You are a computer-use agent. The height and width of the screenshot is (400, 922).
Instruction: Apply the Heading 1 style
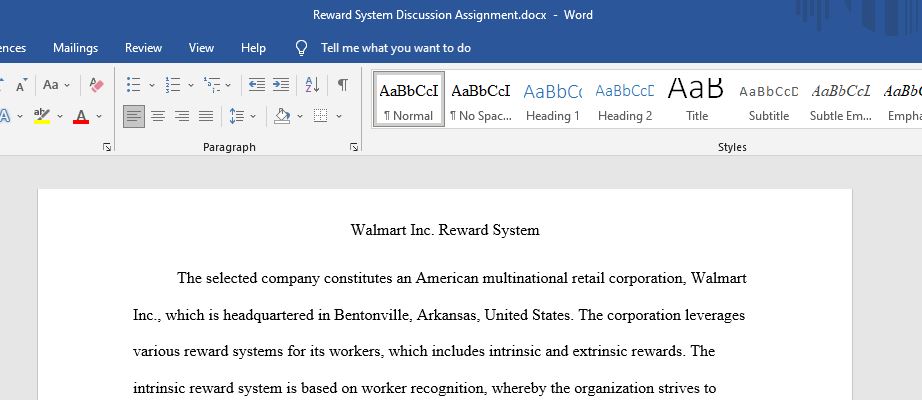(553, 99)
